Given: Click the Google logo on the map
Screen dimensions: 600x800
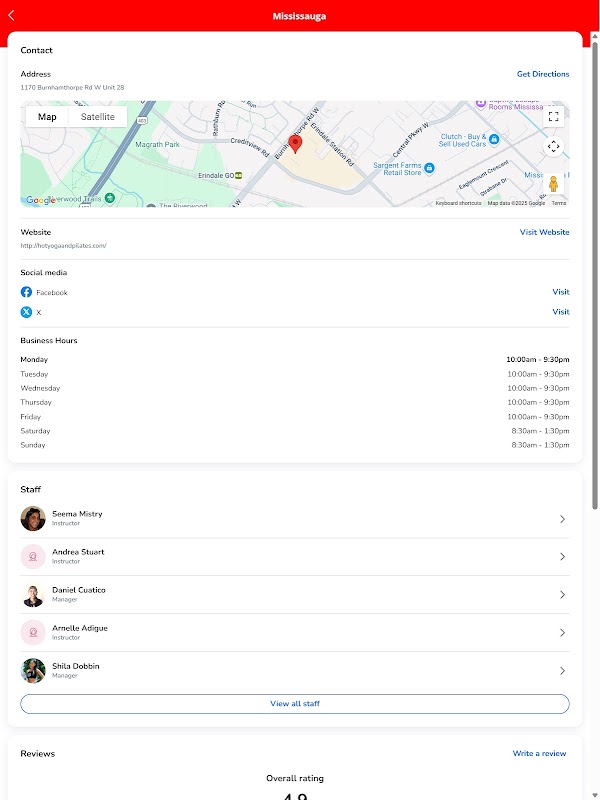Looking at the screenshot, I should 40,200.
